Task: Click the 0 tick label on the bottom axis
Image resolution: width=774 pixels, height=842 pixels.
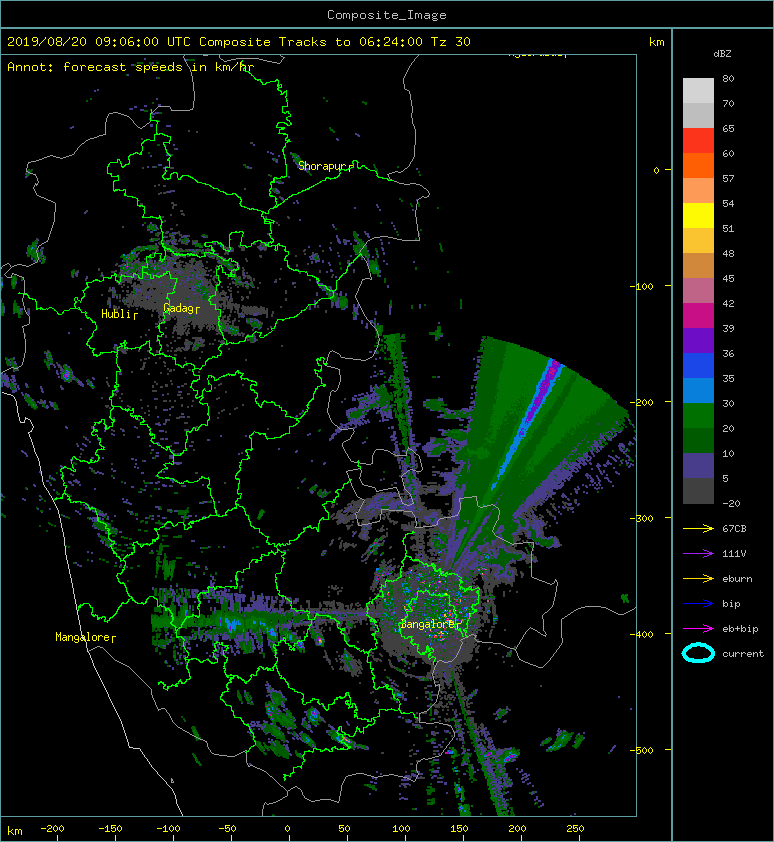Action: click(287, 829)
